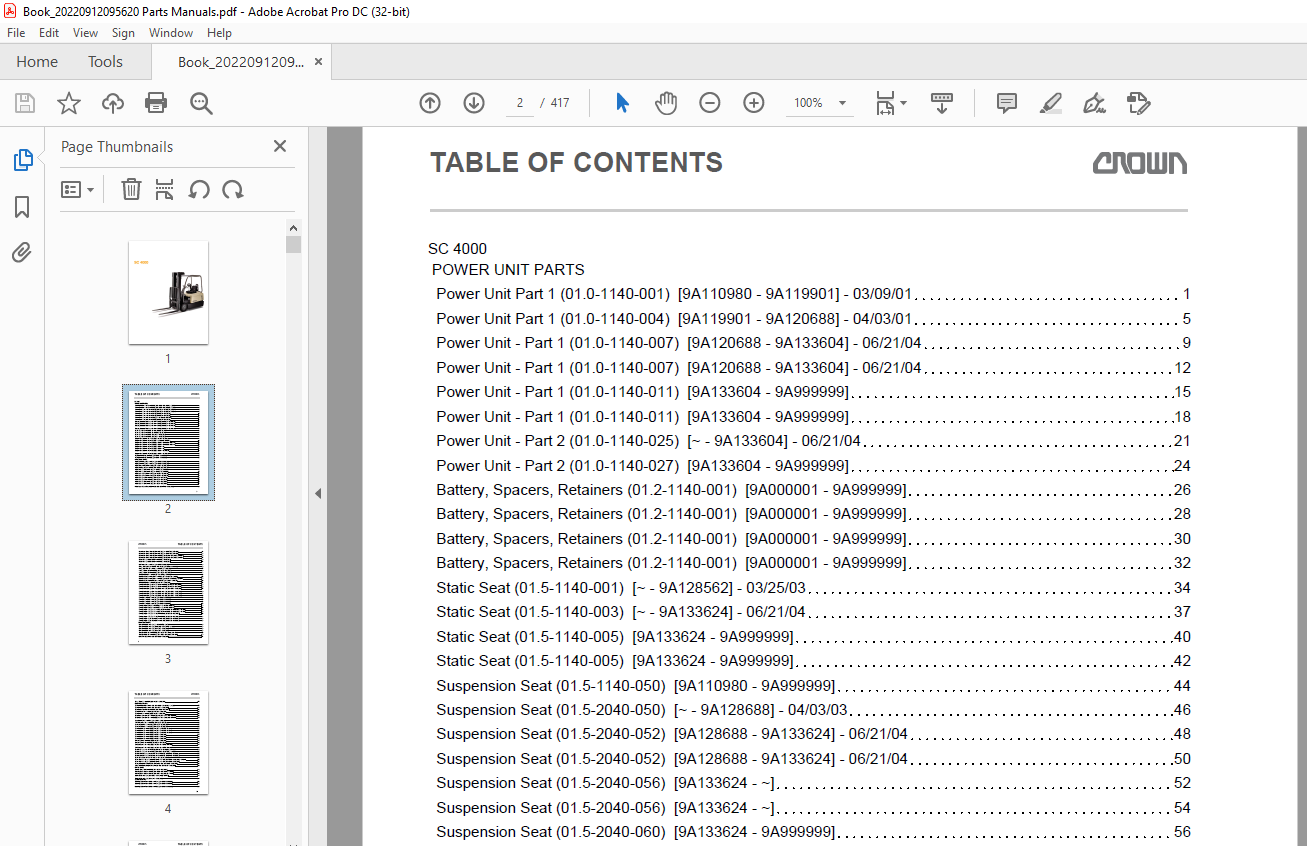Click the POWER UNIT PARTS heading
Image resolution: width=1307 pixels, height=846 pixels.
[508, 270]
